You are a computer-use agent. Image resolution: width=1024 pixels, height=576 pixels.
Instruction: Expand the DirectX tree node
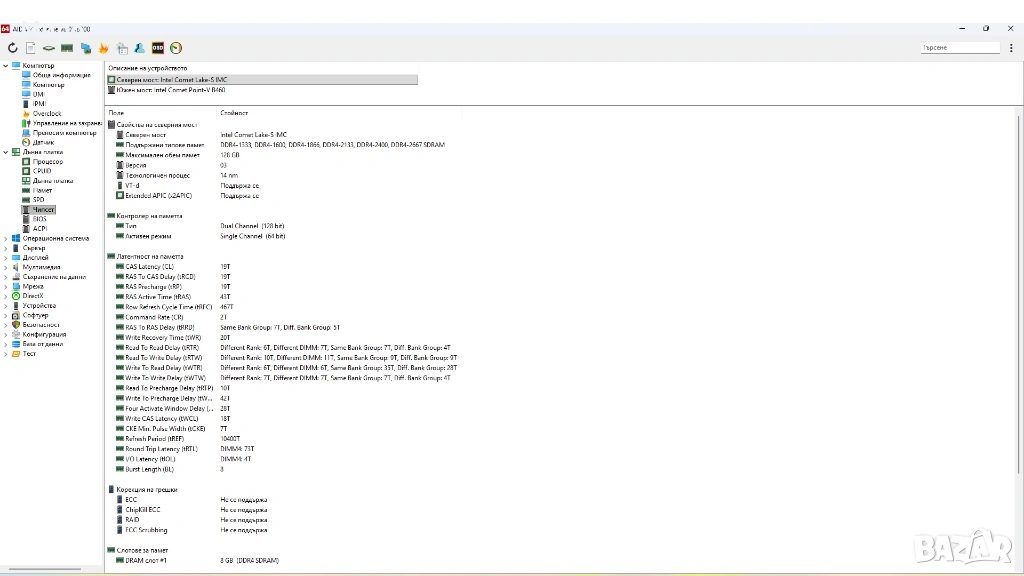tap(5, 296)
